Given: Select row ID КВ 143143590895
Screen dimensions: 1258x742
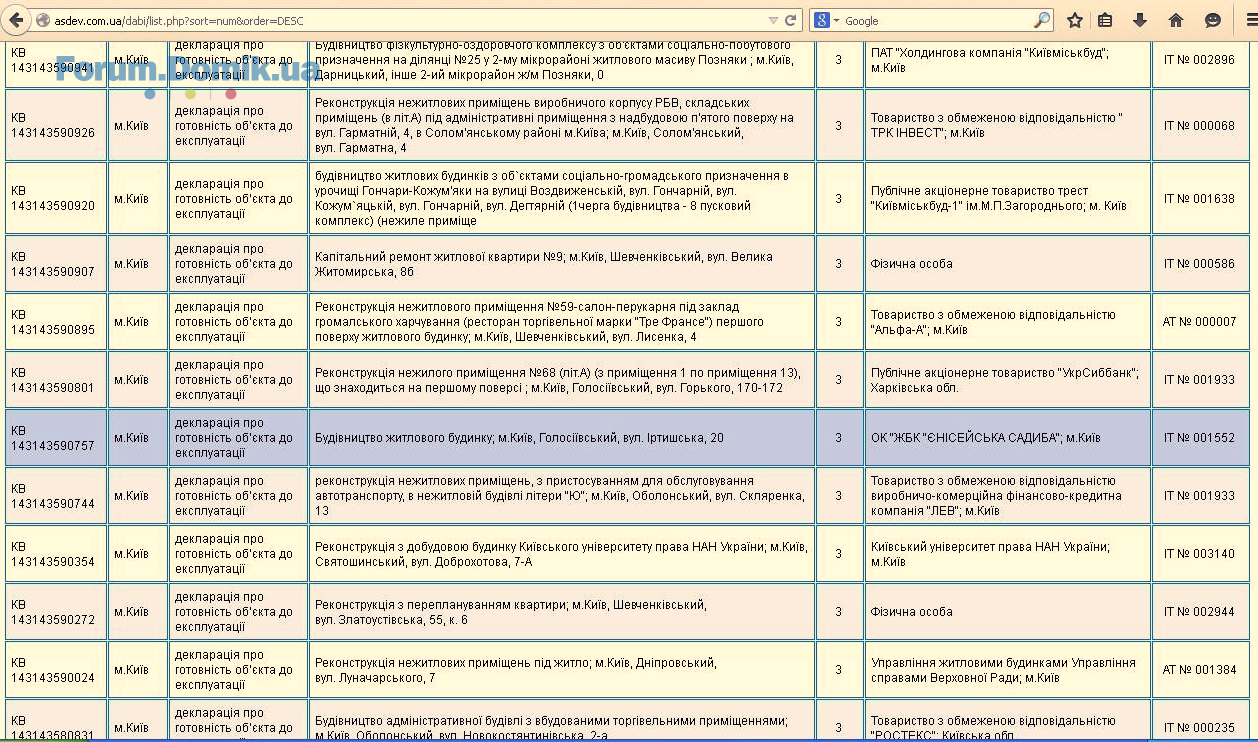Looking at the screenshot, I should point(56,322).
